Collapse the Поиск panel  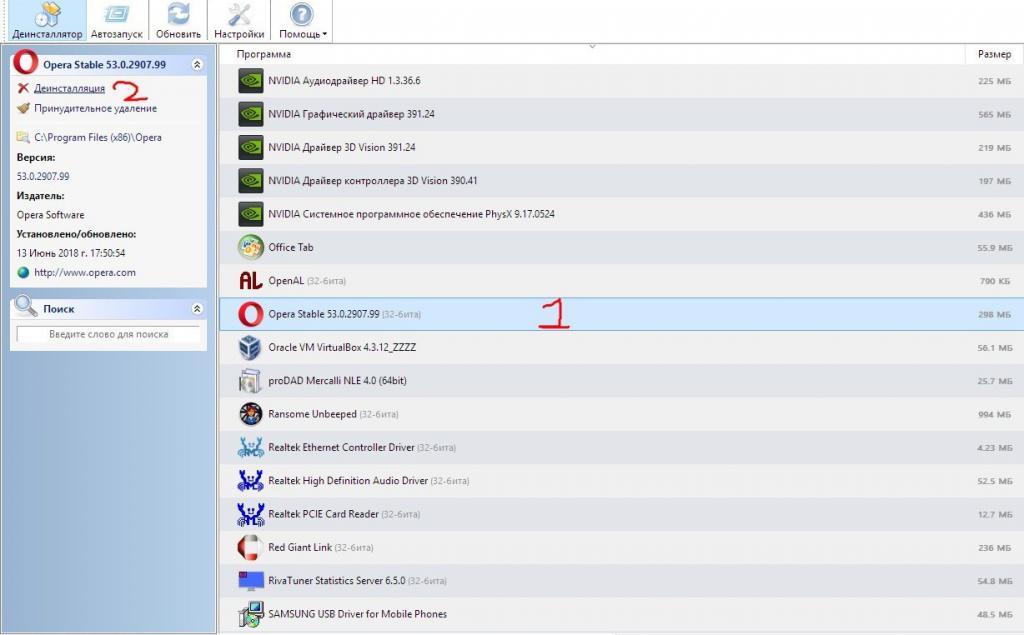(197, 308)
